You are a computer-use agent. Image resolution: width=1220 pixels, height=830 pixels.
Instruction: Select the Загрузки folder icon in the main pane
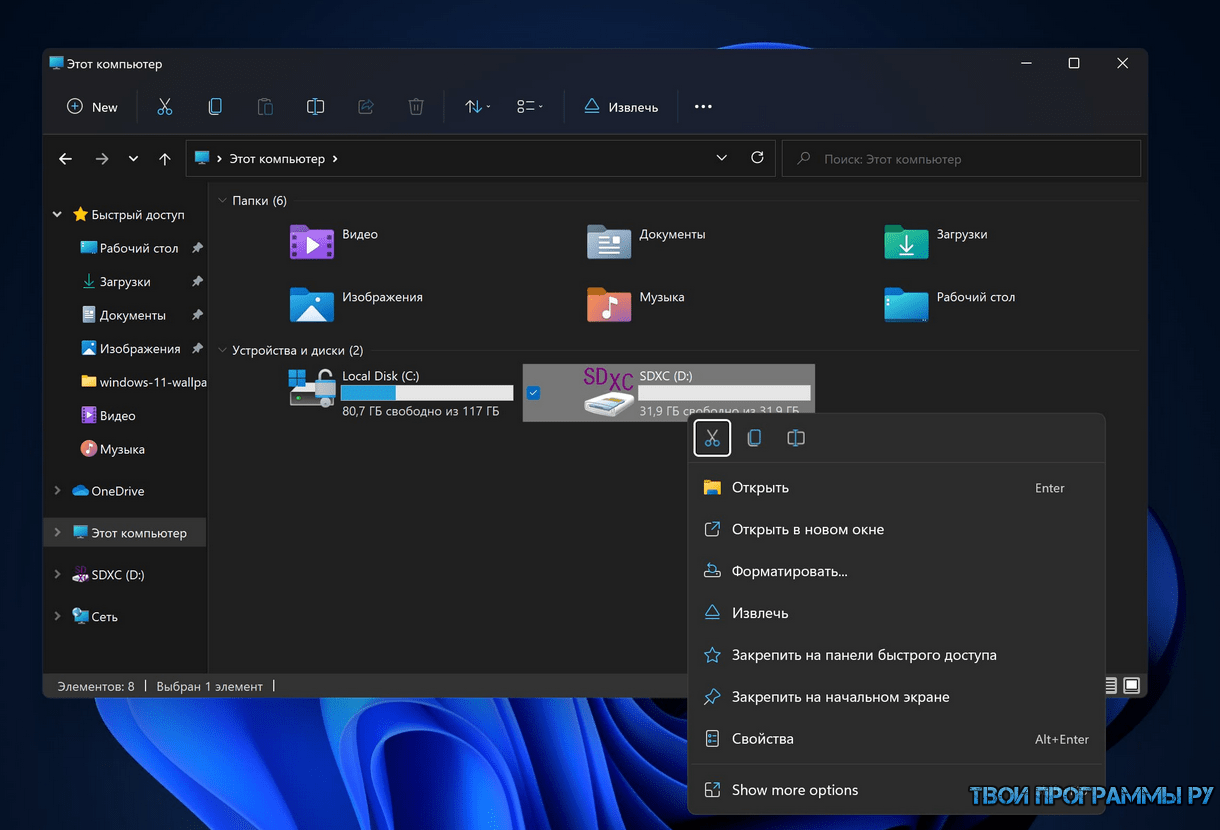click(906, 242)
